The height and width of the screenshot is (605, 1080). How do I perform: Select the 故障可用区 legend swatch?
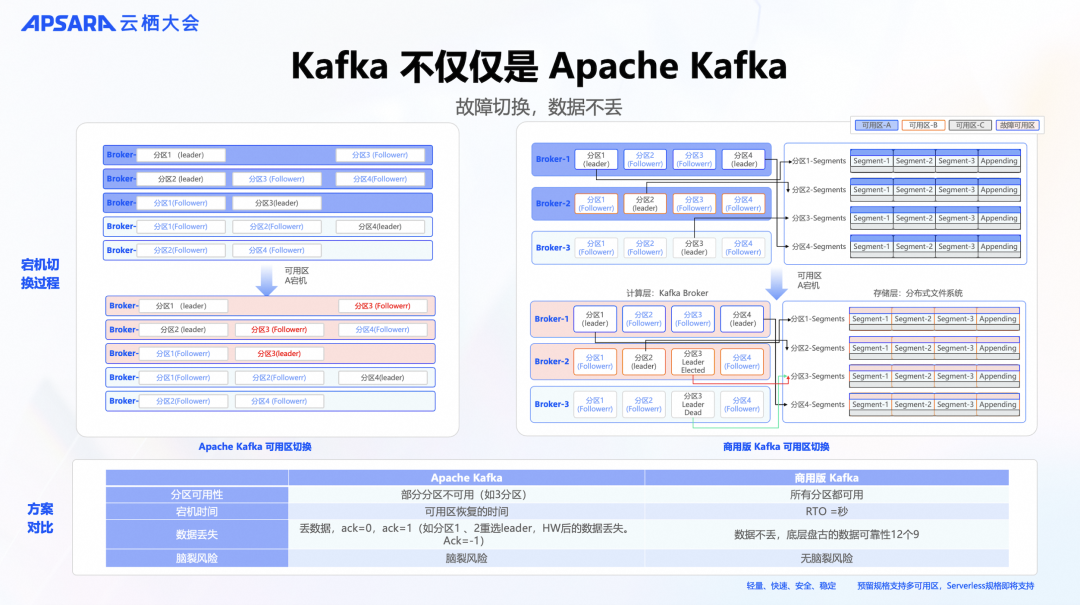(x=1017, y=125)
